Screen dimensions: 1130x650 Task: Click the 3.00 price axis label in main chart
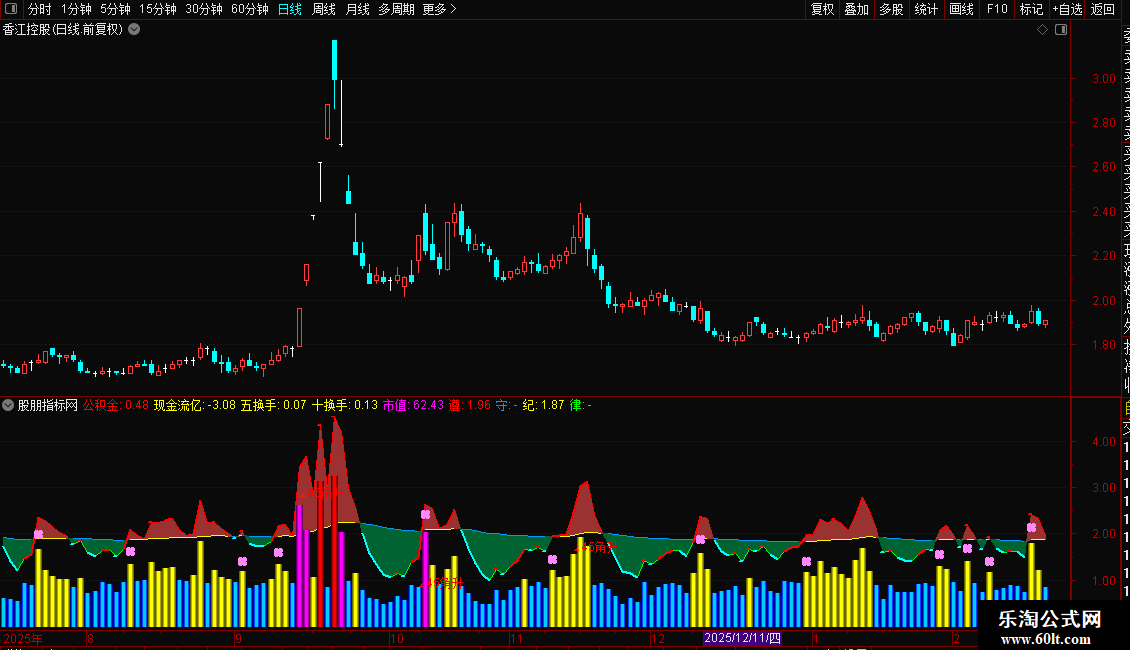(1103, 79)
